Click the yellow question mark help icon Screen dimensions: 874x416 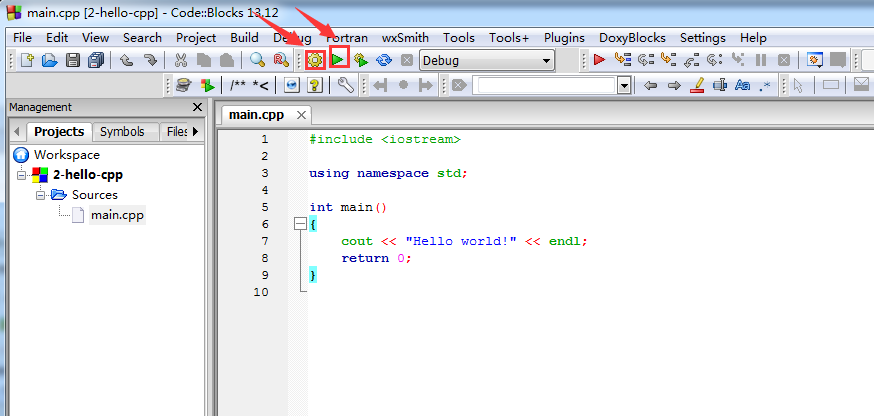315,85
